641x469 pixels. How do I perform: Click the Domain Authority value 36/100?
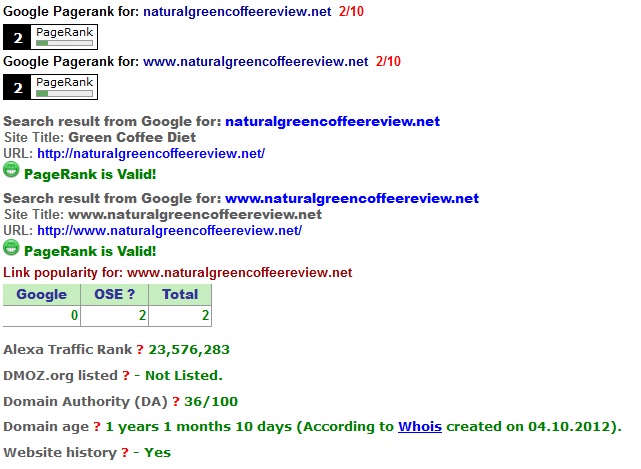[x=211, y=402]
